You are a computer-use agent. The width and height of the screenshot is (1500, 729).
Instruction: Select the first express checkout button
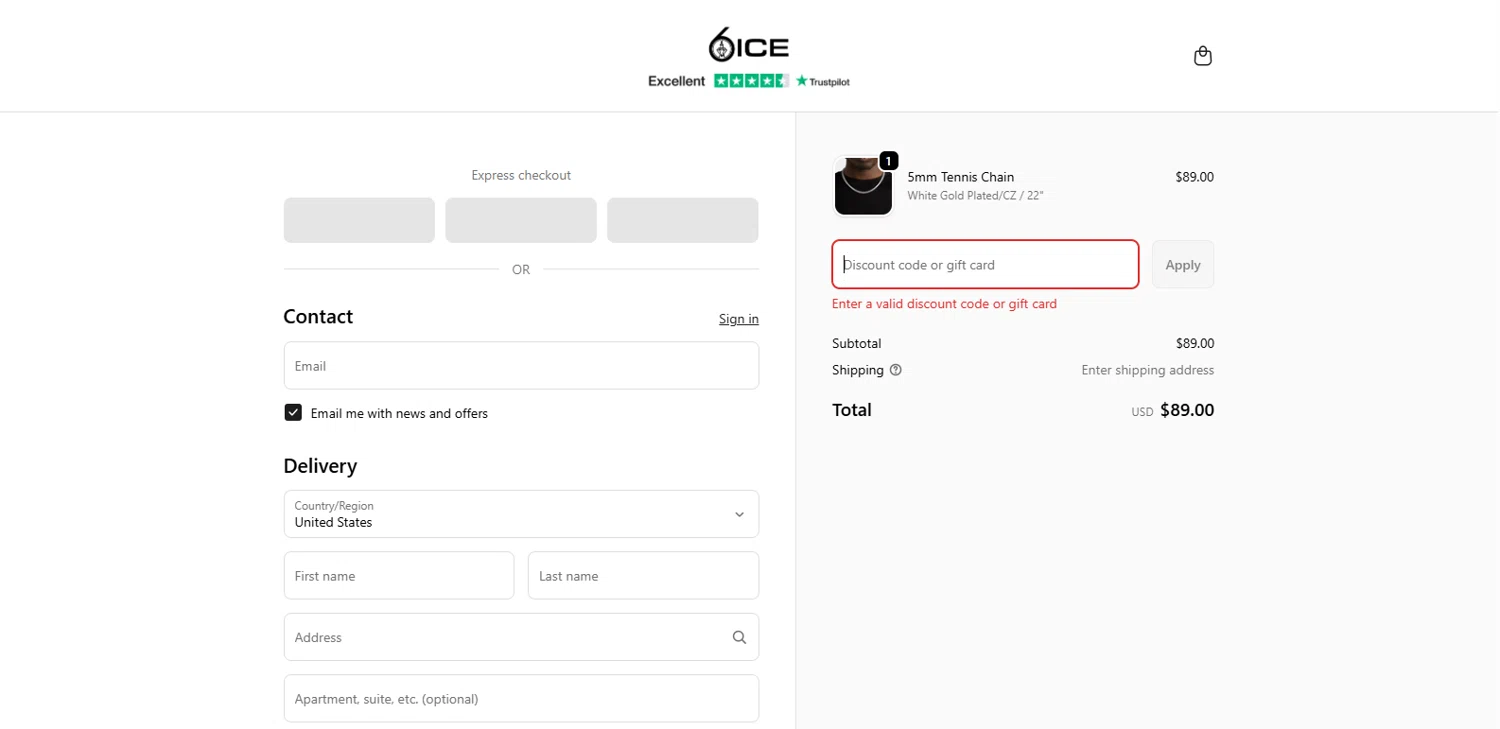pyautogui.click(x=359, y=220)
